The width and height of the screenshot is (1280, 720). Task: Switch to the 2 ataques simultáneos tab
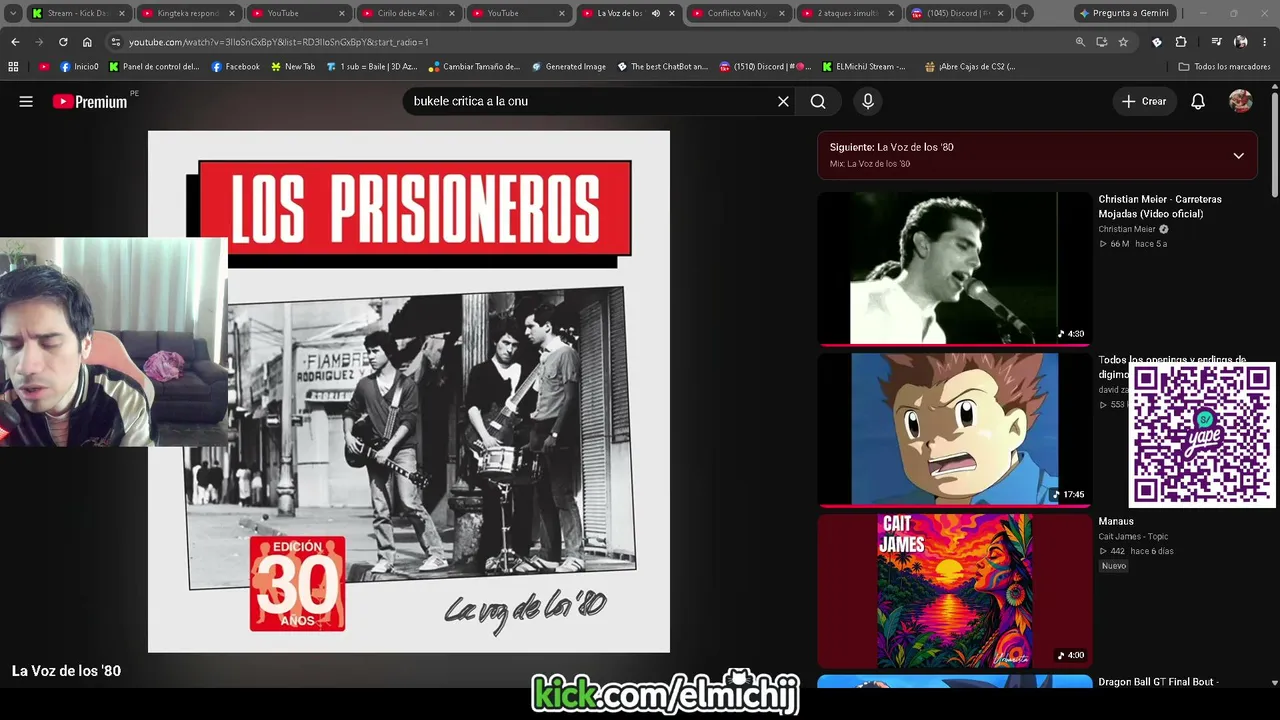[x=848, y=13]
